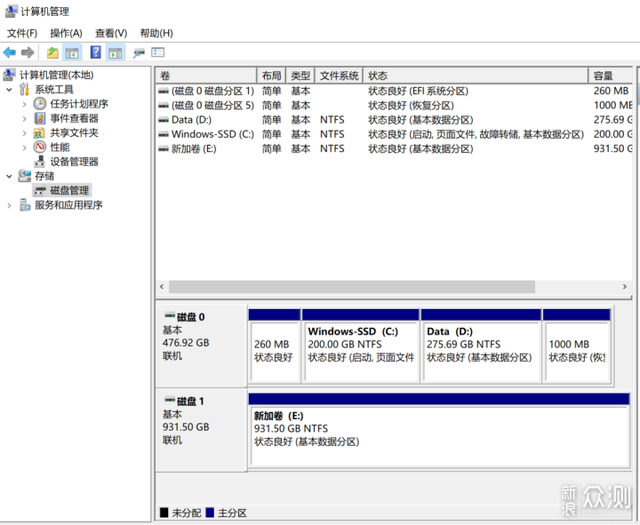Select the 260 MB EFI partition block
Viewport: 640px width, 525px height.
click(274, 346)
